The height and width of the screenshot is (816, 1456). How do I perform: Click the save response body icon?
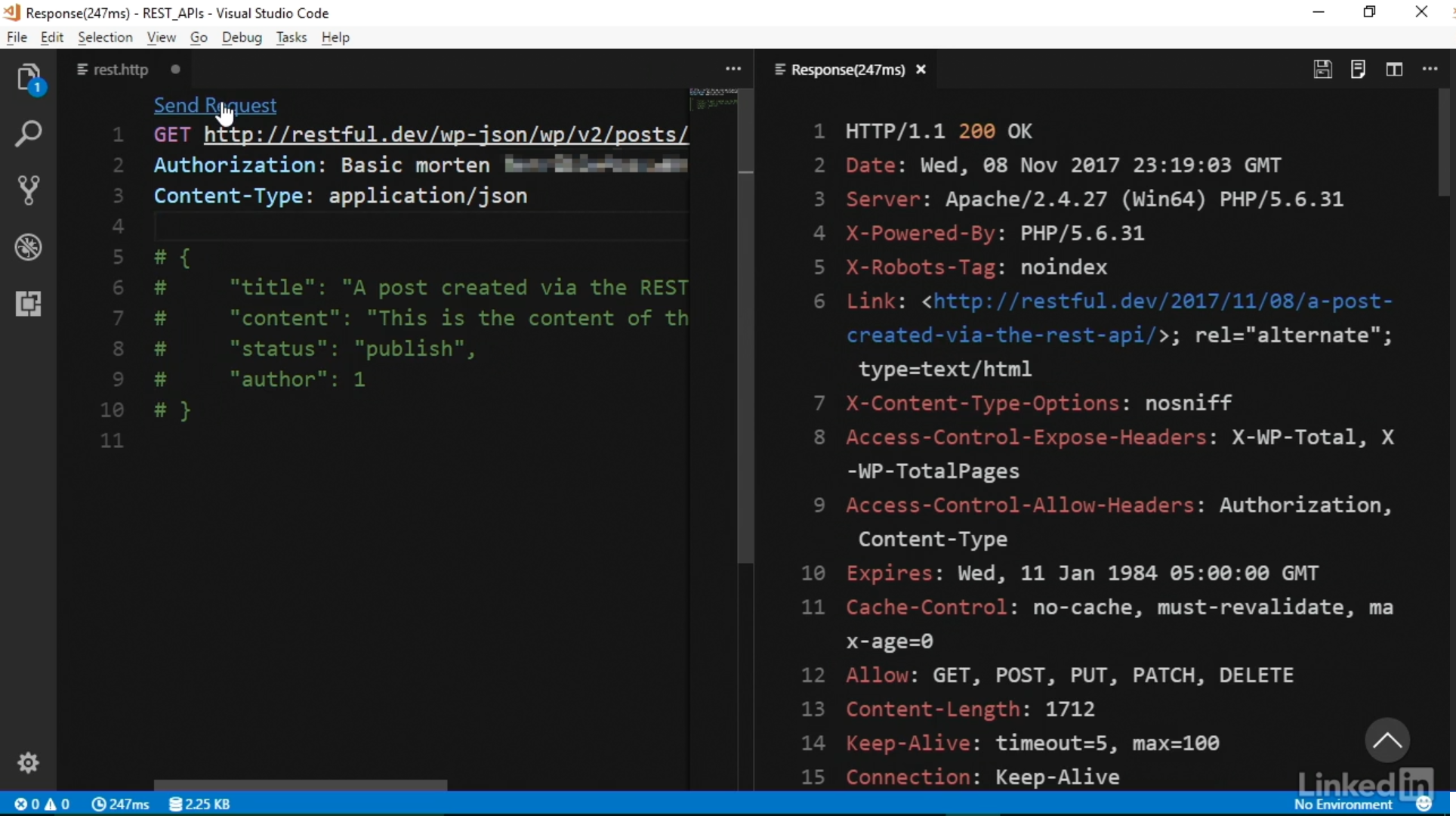(1358, 70)
